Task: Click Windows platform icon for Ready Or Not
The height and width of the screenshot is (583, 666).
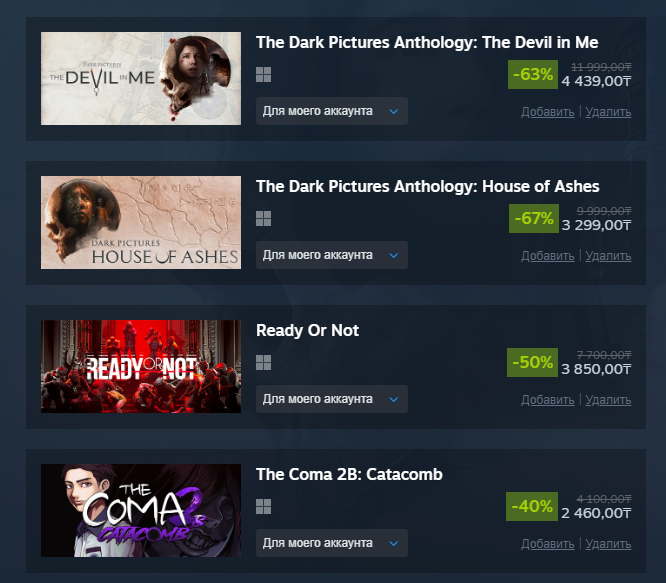Action: pos(263,363)
